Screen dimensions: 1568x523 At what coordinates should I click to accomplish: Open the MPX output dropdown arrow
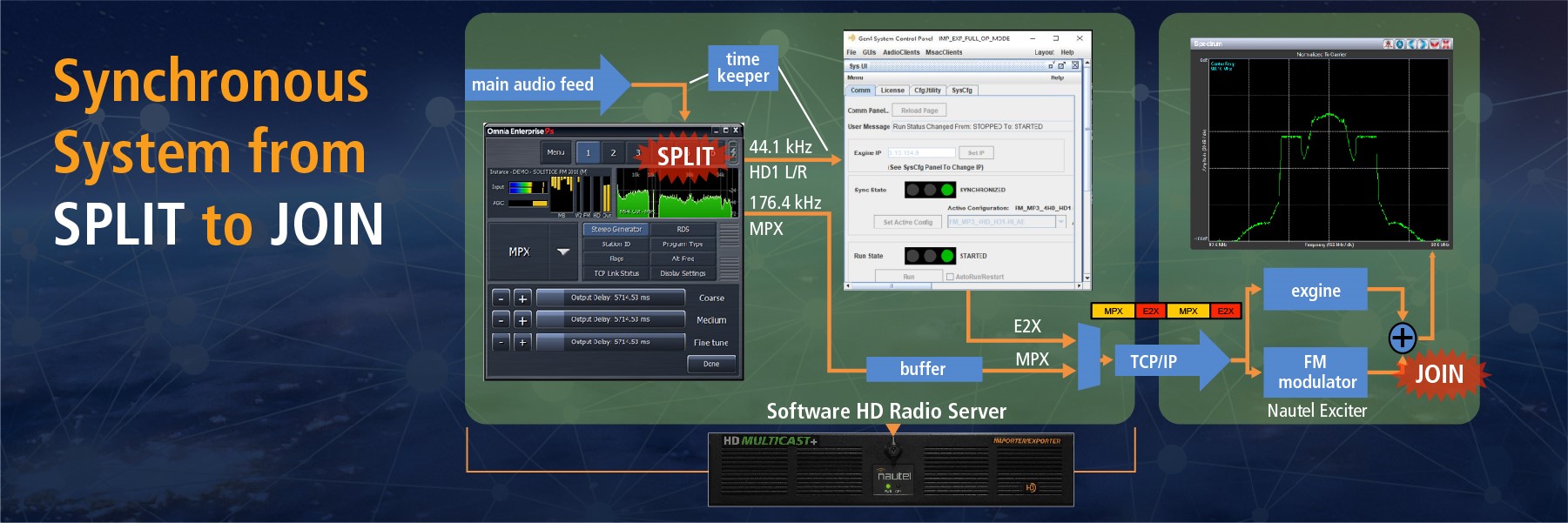pyautogui.click(x=563, y=251)
